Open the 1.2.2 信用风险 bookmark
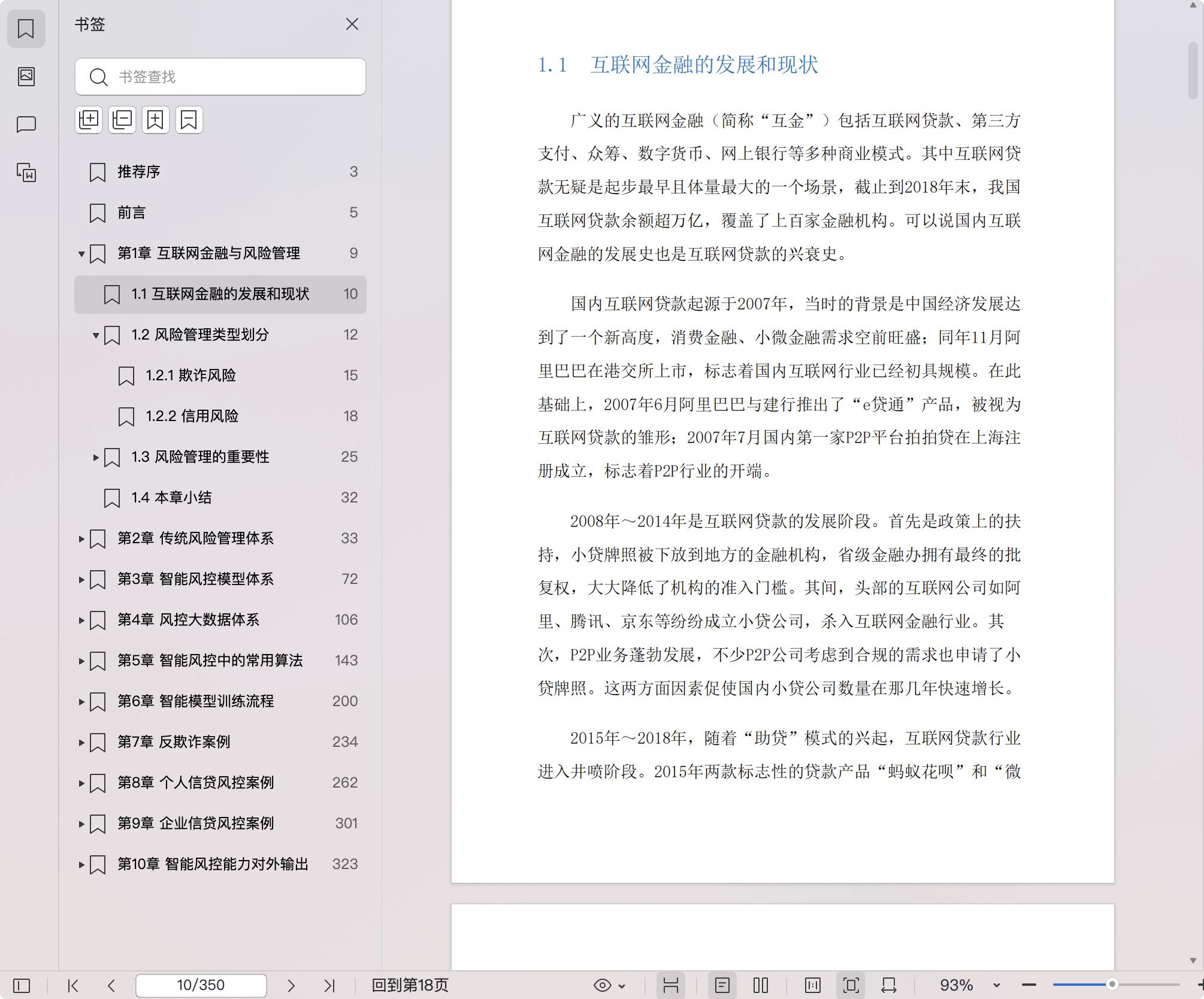This screenshot has width=1204, height=999. (x=220, y=416)
